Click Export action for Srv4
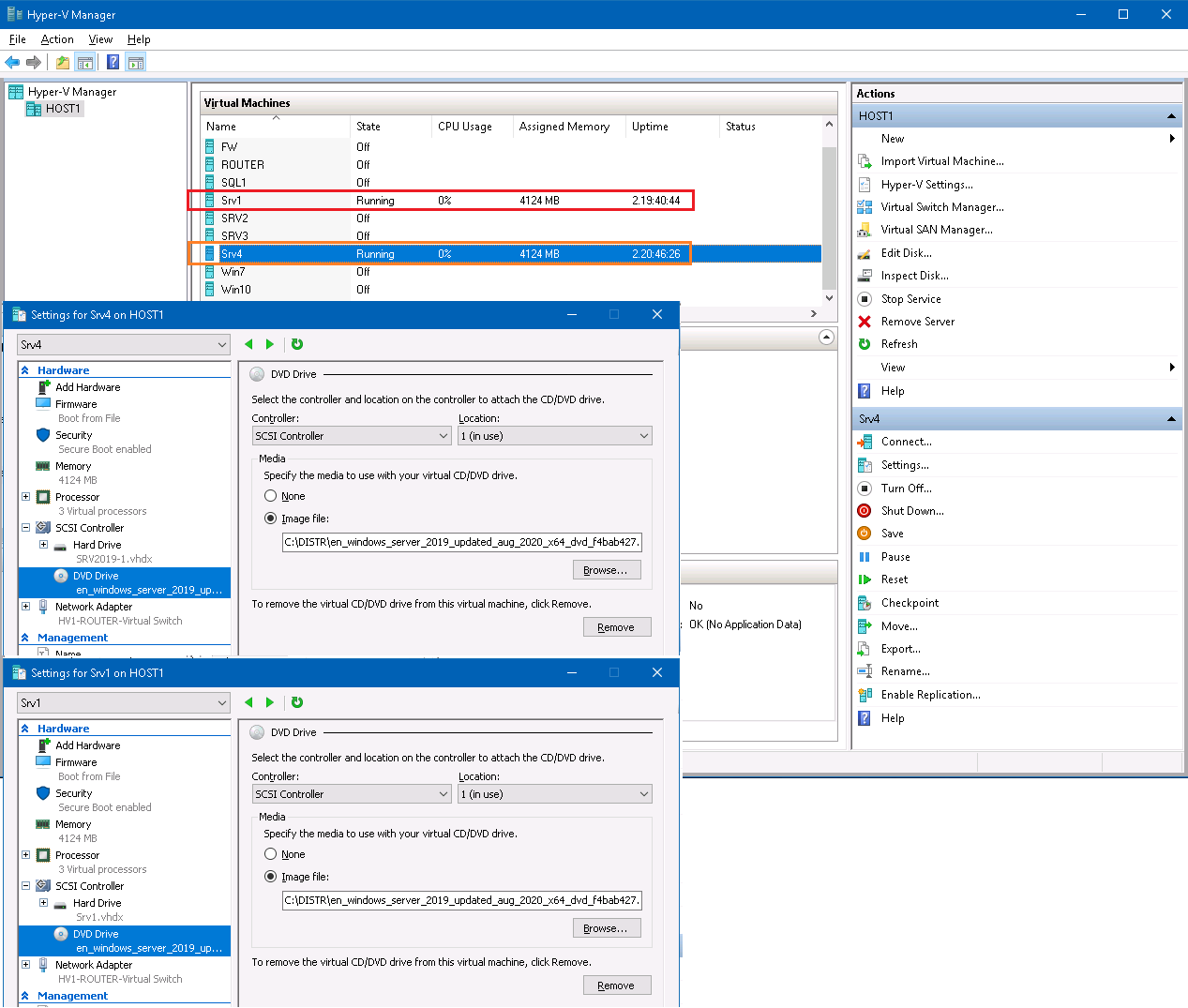Image resolution: width=1188 pixels, height=1008 pixels. click(900, 649)
